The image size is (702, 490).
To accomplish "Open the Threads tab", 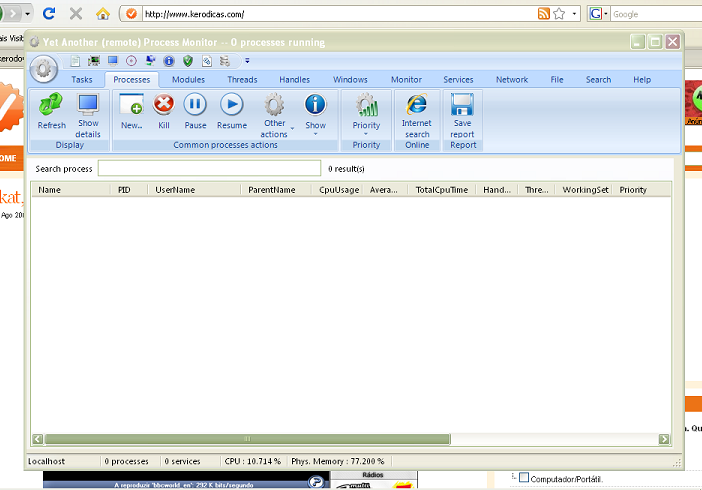I will [x=242, y=79].
